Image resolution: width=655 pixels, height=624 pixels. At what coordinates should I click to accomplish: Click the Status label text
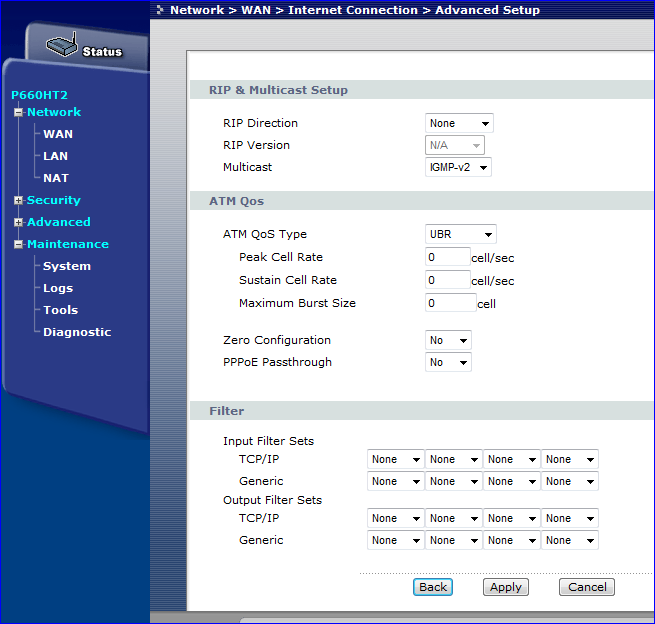(x=102, y=52)
